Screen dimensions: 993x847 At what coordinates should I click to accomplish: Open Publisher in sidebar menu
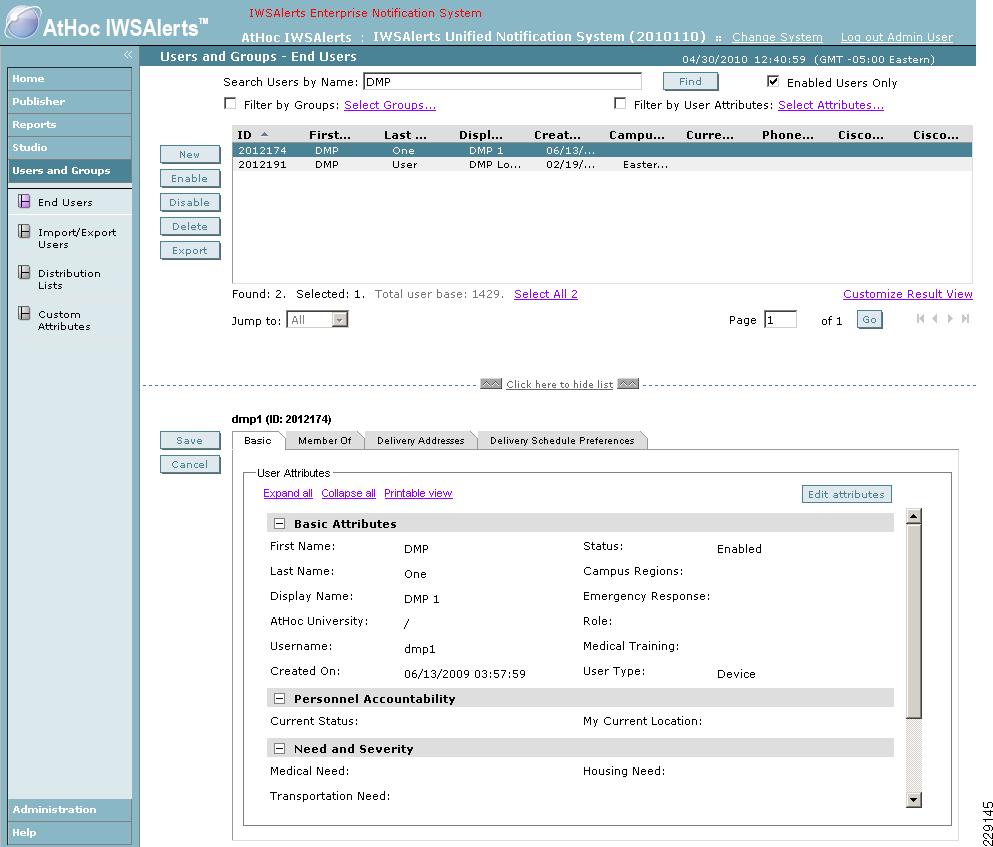tap(70, 101)
